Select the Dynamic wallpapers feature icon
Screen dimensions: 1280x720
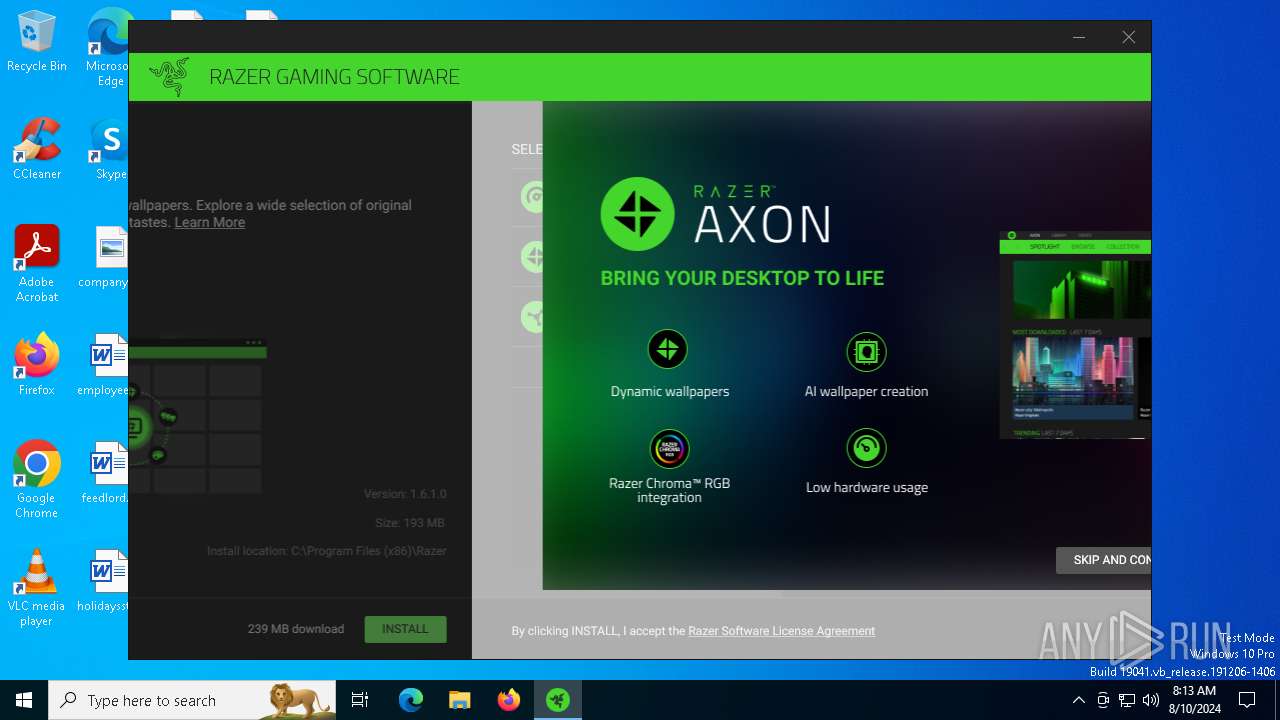pyautogui.click(x=668, y=350)
